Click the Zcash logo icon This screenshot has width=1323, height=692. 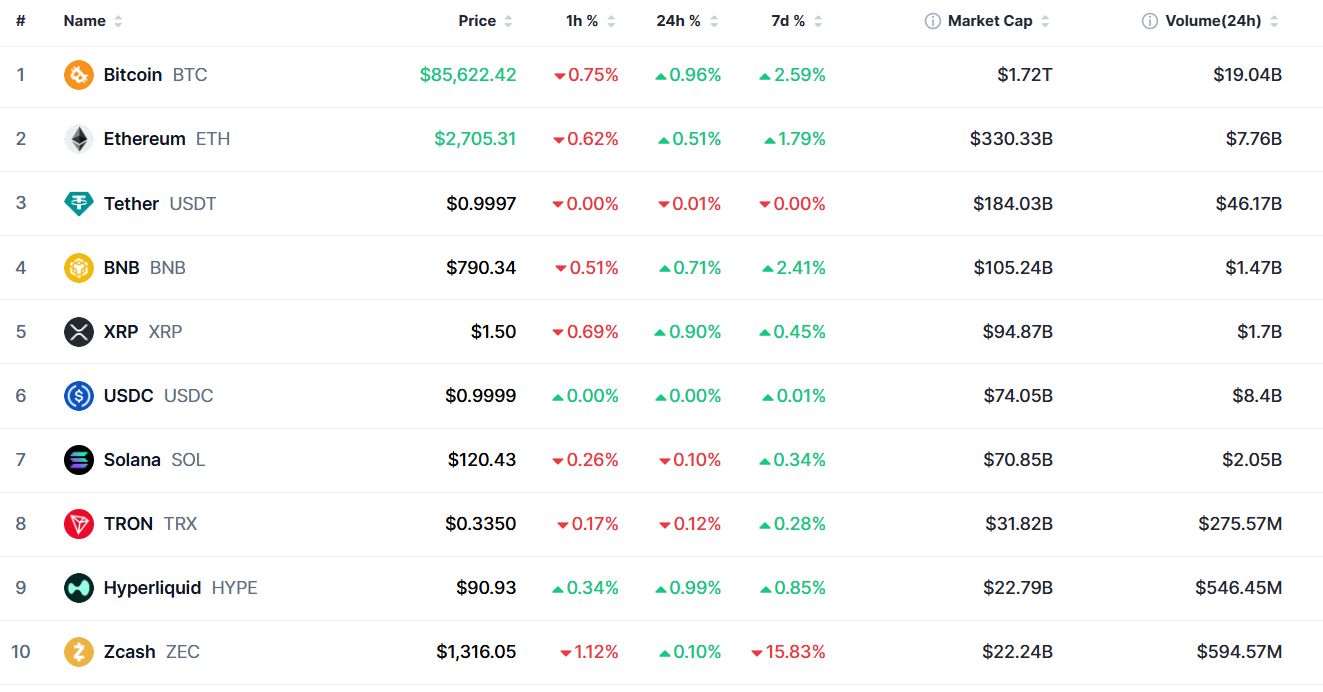[79, 652]
